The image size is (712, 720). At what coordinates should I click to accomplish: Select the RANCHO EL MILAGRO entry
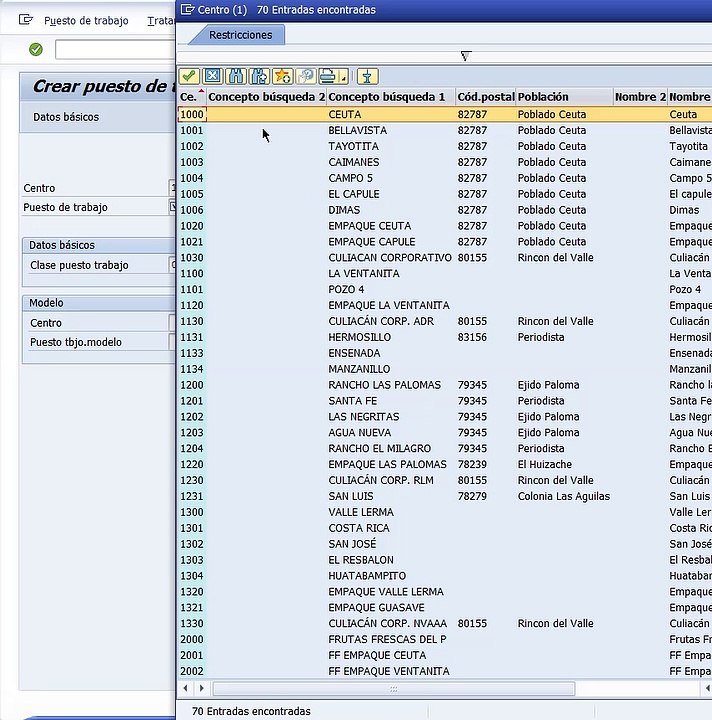(x=379, y=449)
